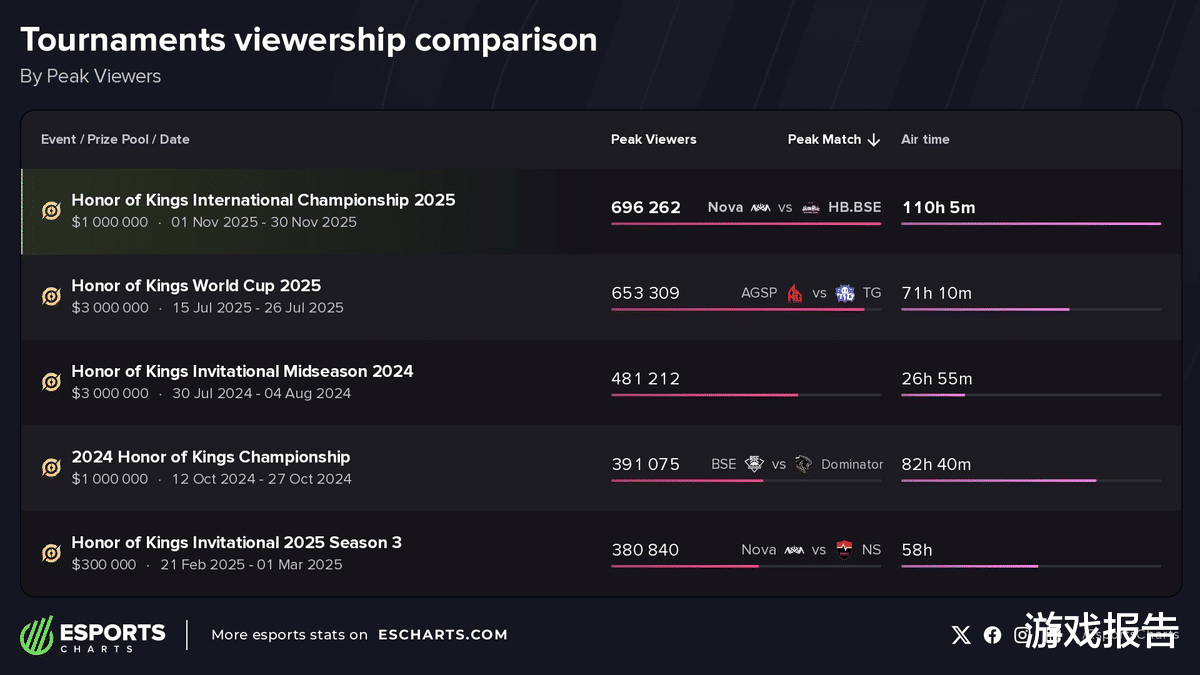Open Honor of Kings World Cup 2025
This screenshot has width=1200, height=675.
[x=196, y=286]
